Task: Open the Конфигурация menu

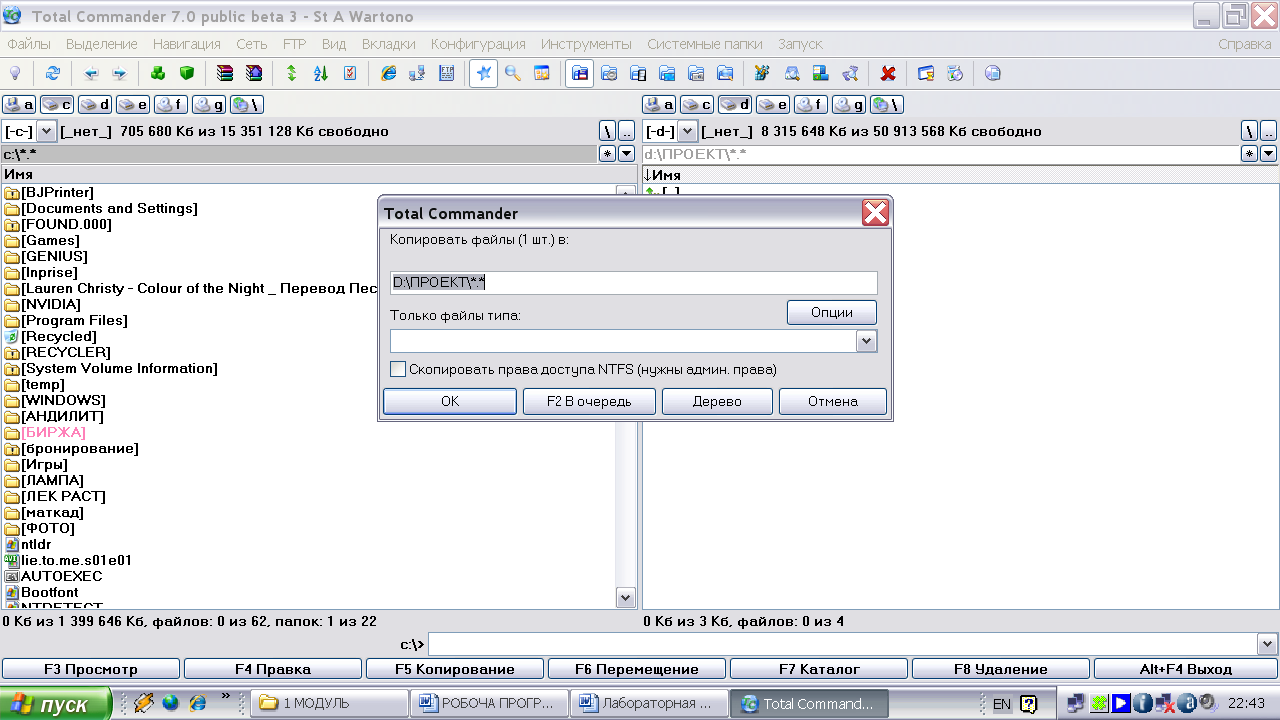Action: click(x=478, y=44)
